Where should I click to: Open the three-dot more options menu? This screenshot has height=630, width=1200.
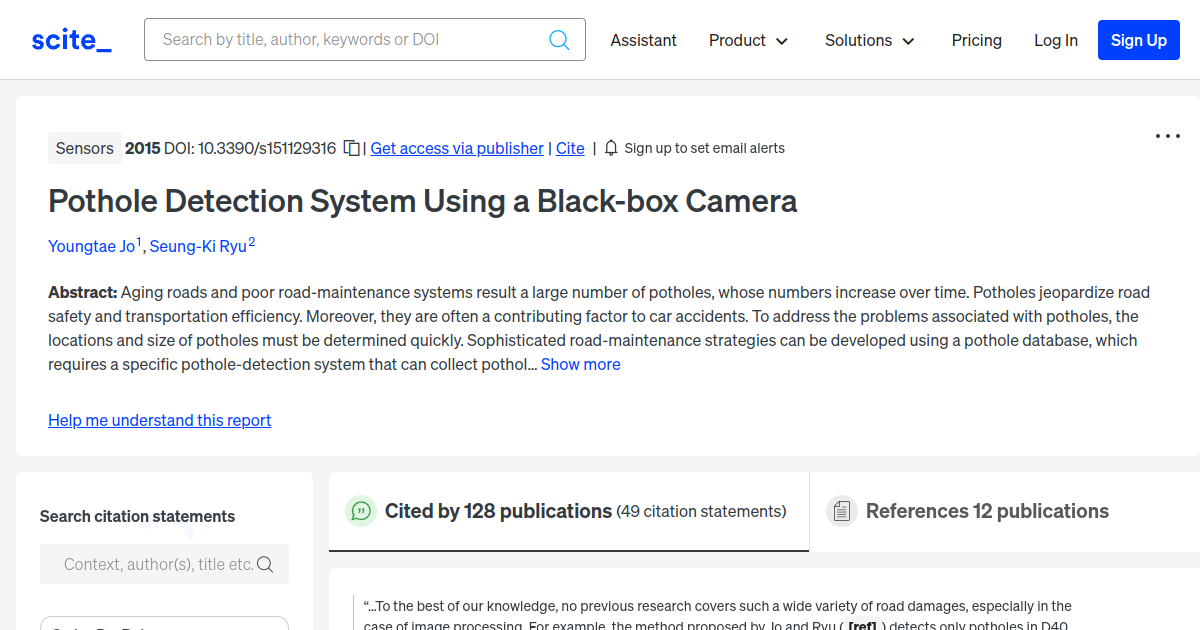[1167, 136]
